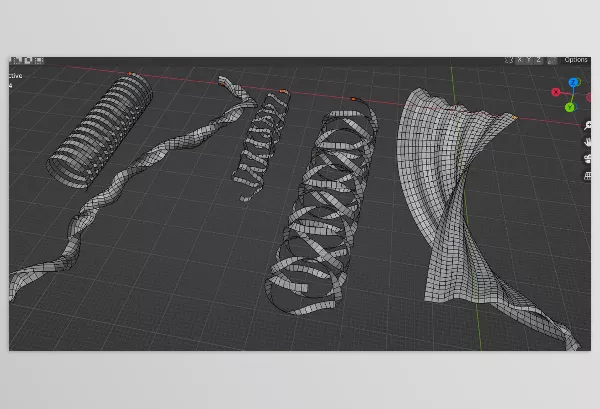
Task: Switch perspective/orthographic with the grid icon
Action: (586, 175)
